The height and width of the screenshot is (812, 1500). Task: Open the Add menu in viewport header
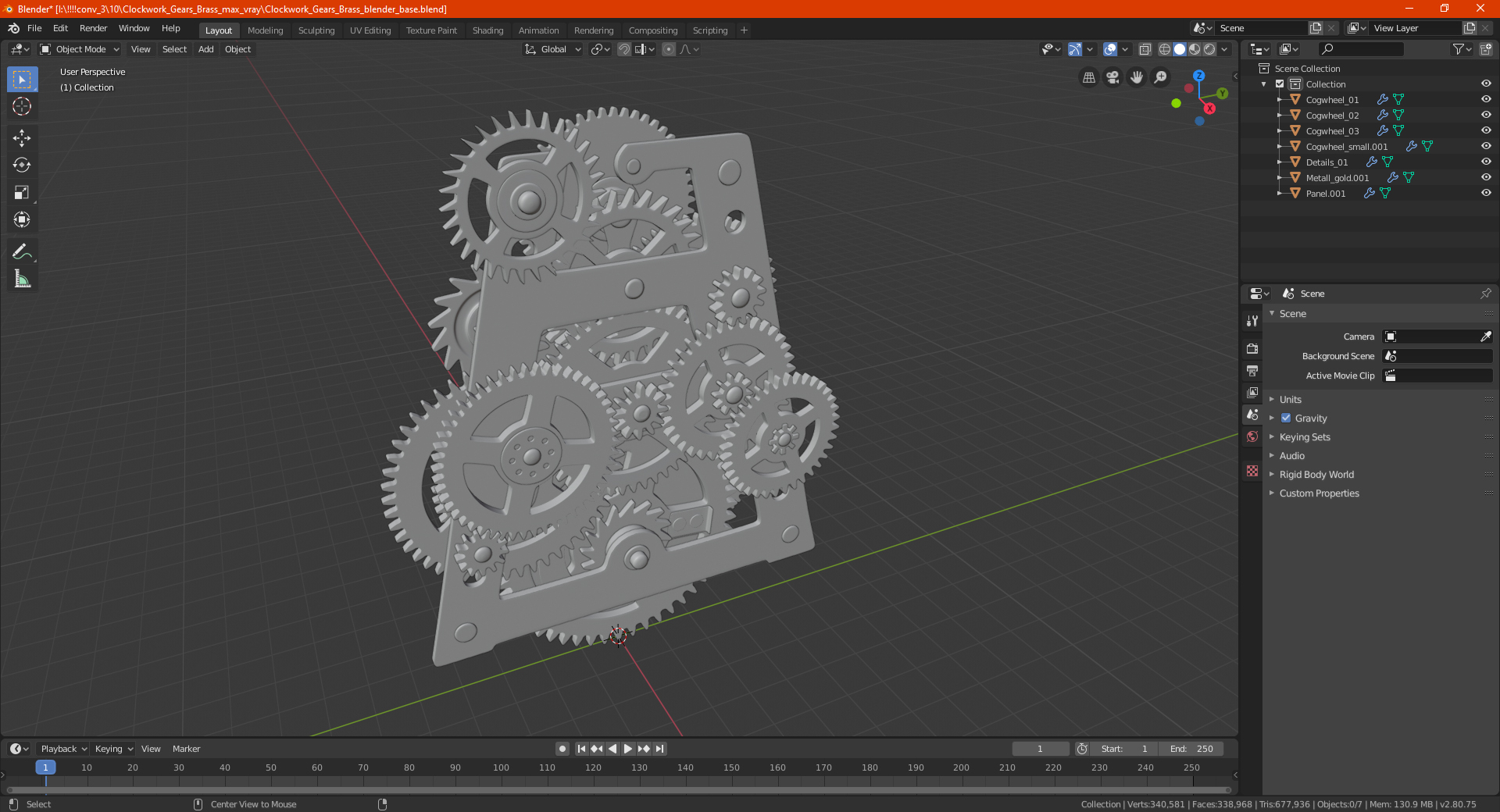click(205, 49)
